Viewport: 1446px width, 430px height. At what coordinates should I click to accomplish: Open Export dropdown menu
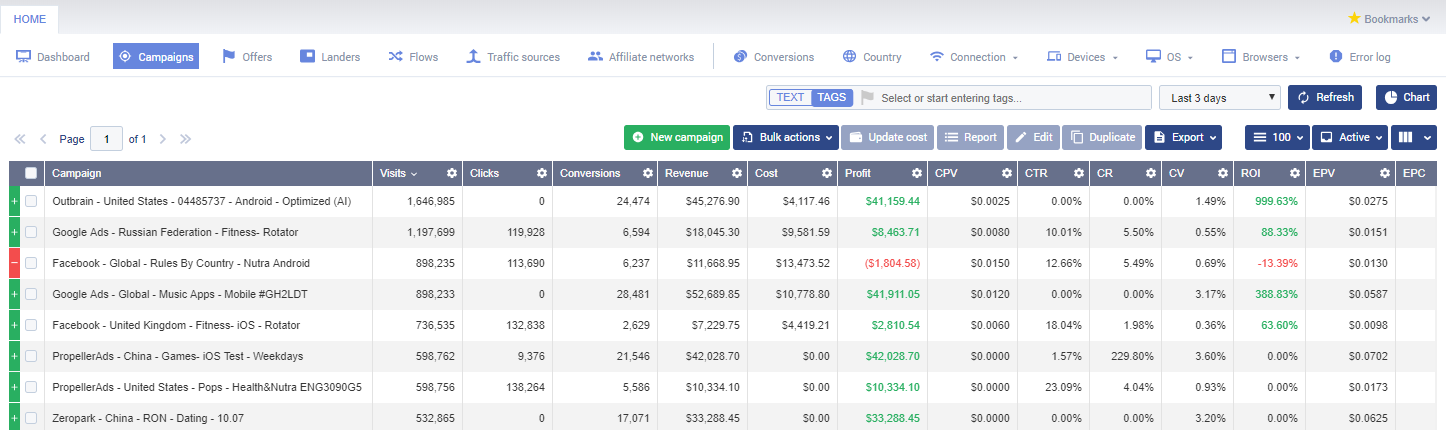tap(1183, 137)
